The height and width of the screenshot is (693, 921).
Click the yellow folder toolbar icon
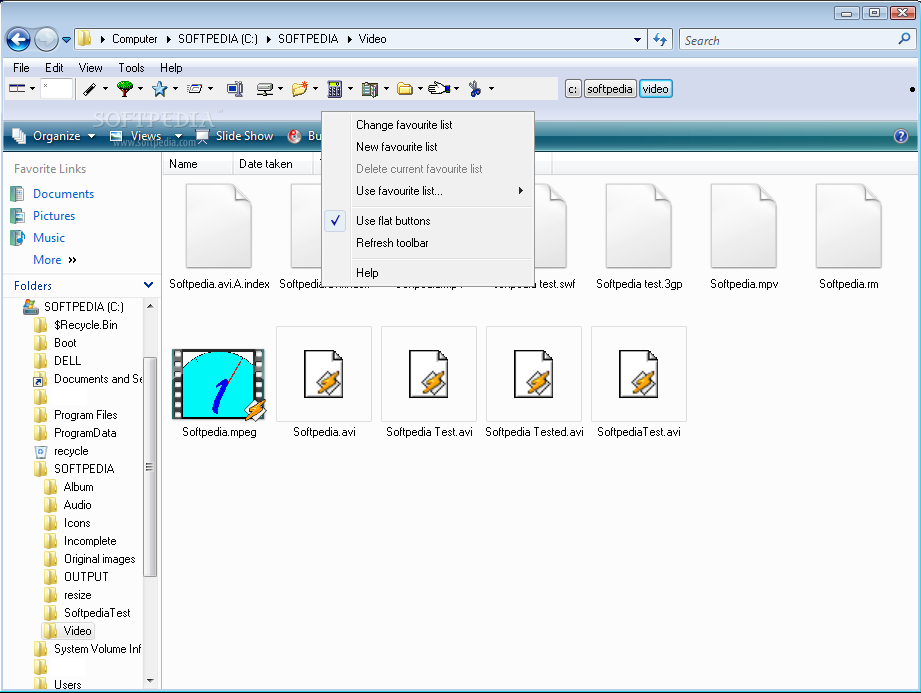click(405, 89)
